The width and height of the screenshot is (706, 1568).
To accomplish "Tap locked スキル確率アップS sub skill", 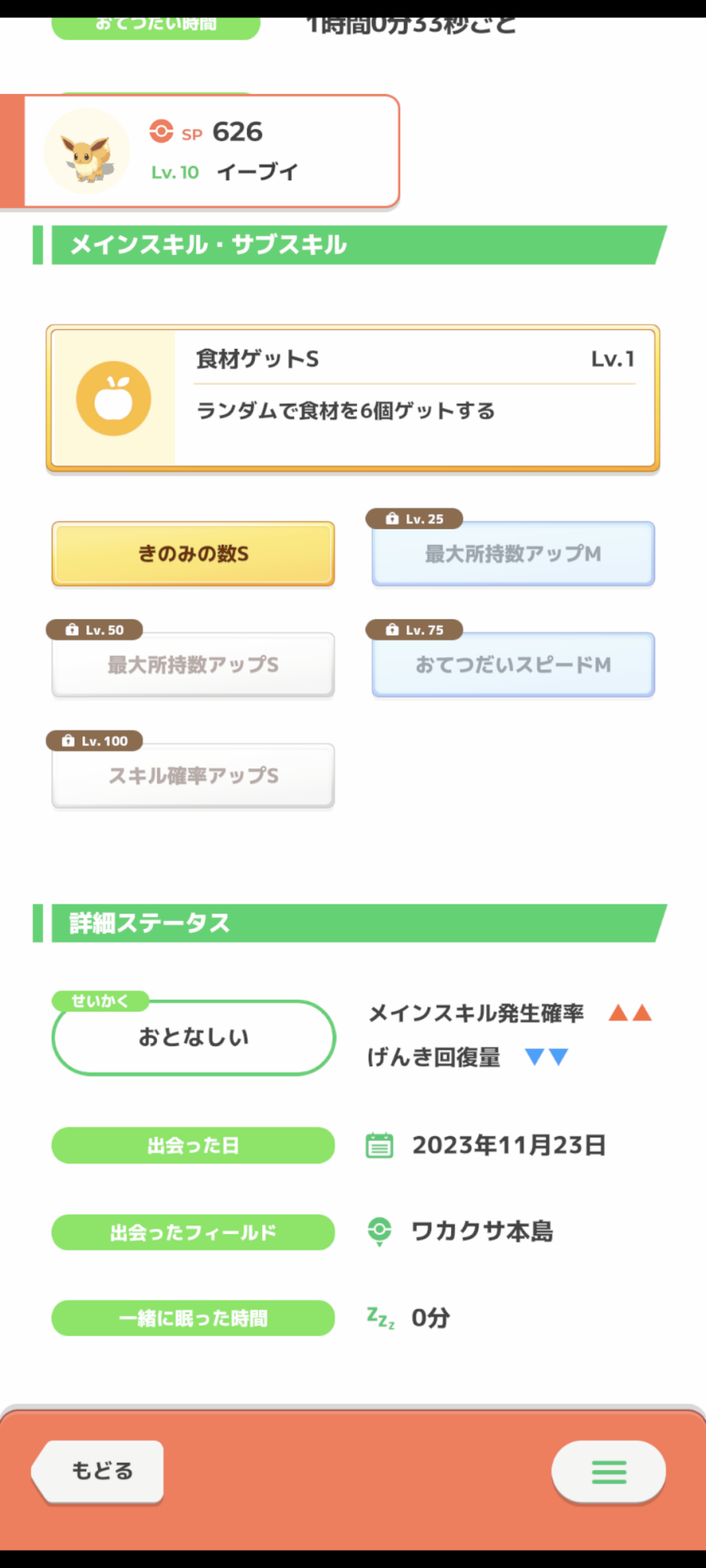I will [193, 776].
